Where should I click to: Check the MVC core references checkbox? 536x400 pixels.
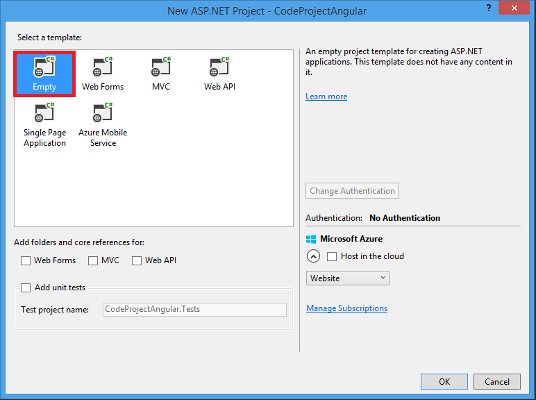[93, 261]
